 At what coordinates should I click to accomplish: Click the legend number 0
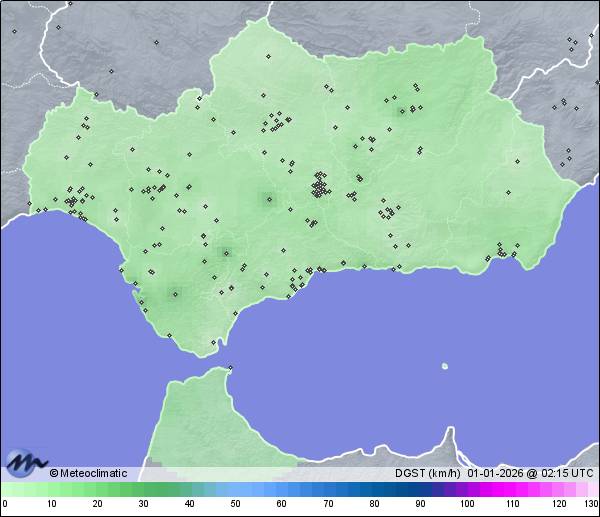tap(5, 504)
